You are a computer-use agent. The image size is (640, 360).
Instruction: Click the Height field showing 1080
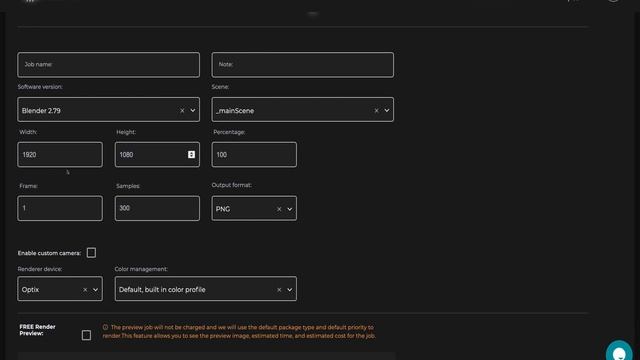157,155
